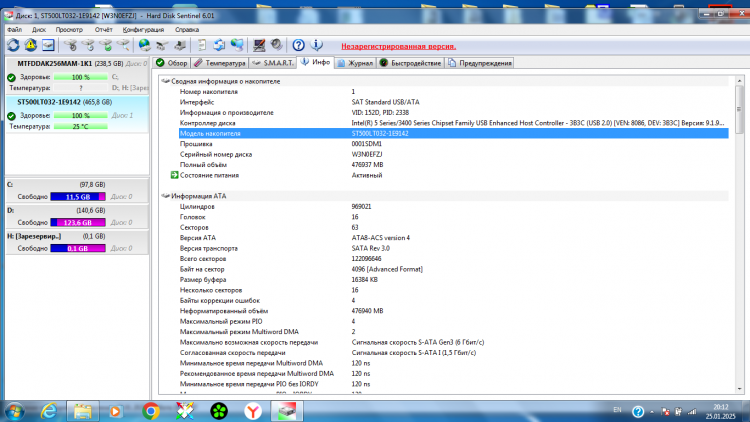Click the H: free space 0,1 GB bar
The height and width of the screenshot is (422, 750).
point(78,248)
